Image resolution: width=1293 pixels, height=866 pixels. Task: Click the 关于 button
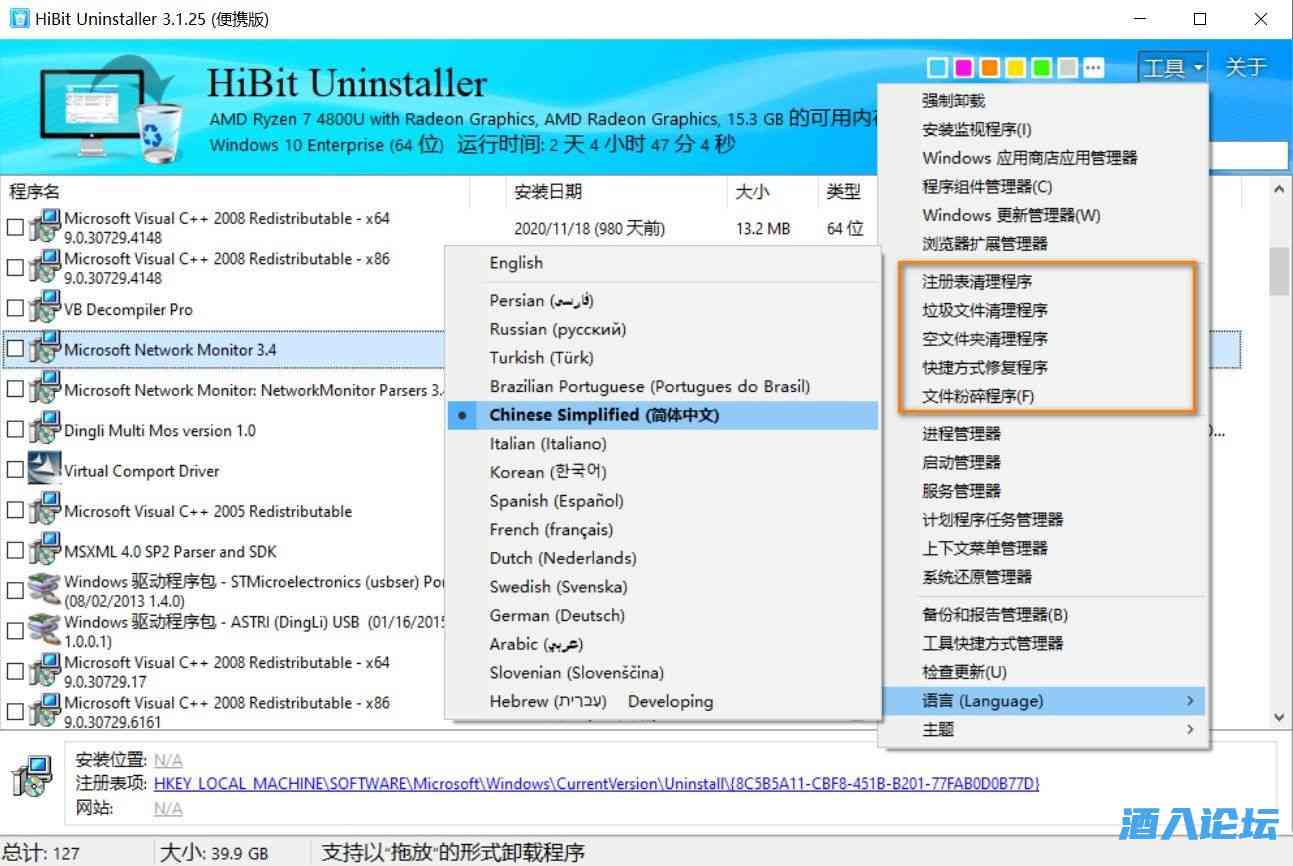[x=1245, y=68]
